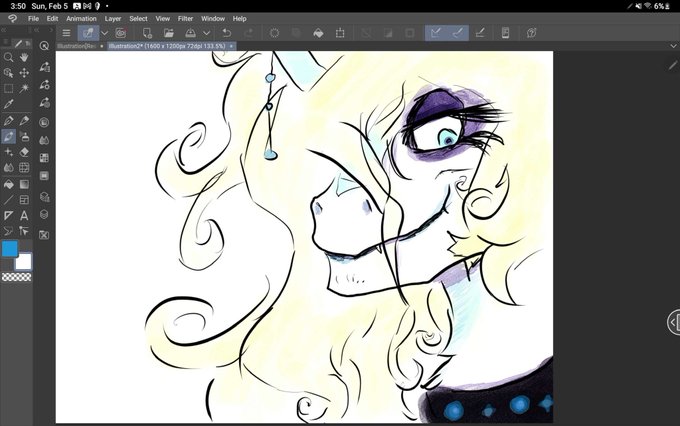The image size is (680, 426).
Task: Click the Save icon in command bar
Action: [x=190, y=33]
